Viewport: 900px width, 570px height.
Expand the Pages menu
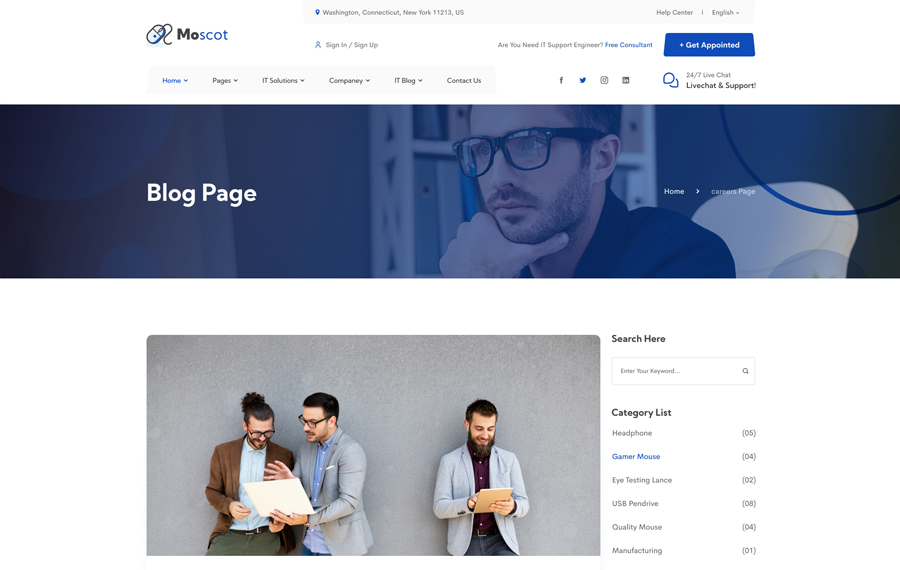click(224, 81)
